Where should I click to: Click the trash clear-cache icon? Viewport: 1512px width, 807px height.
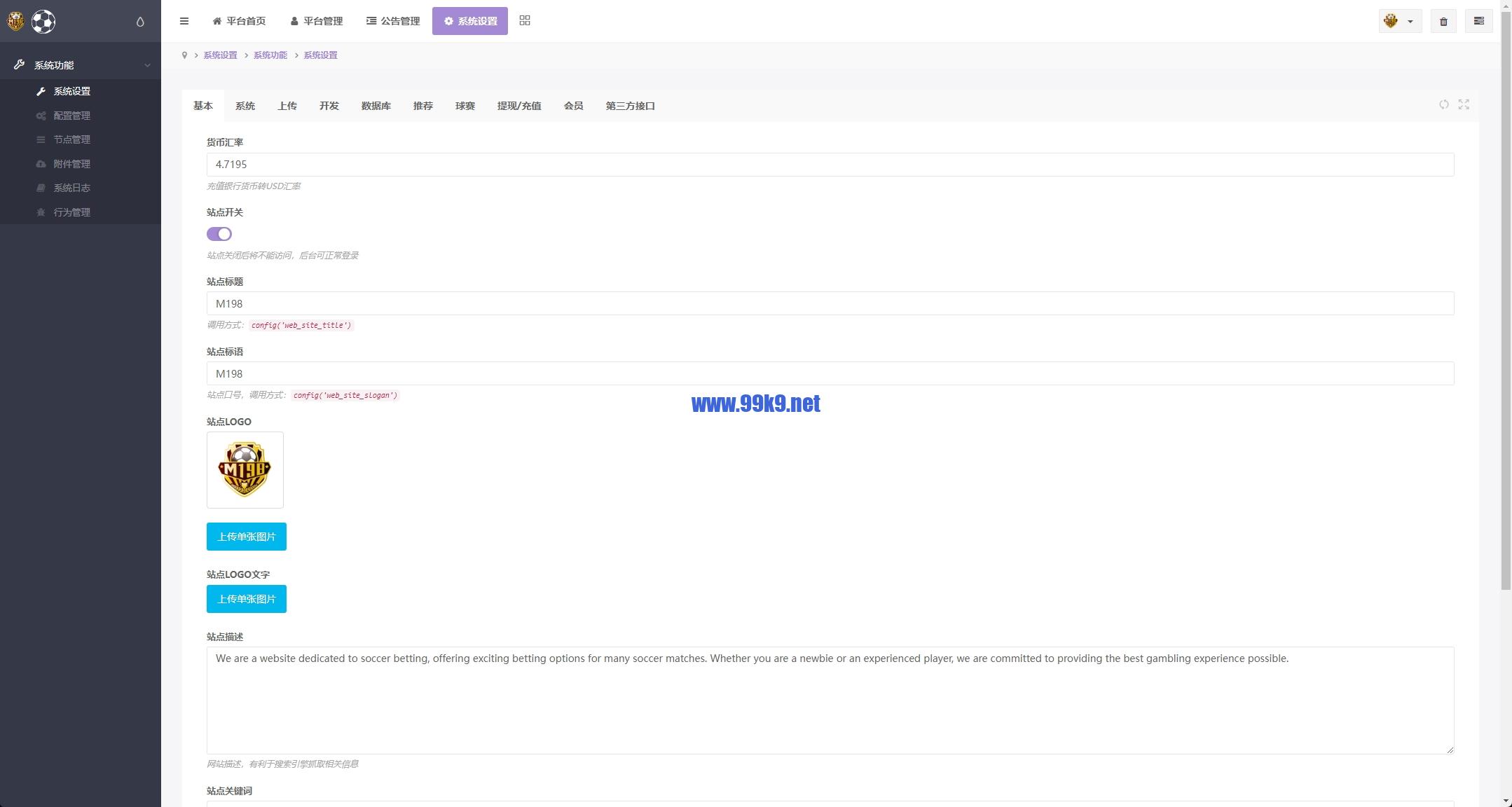tap(1443, 22)
